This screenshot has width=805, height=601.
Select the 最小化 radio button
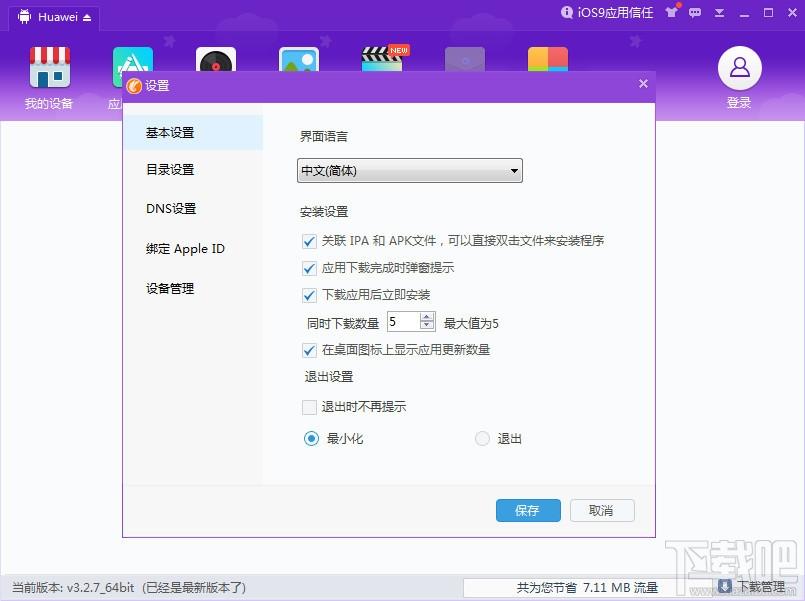click(x=311, y=439)
